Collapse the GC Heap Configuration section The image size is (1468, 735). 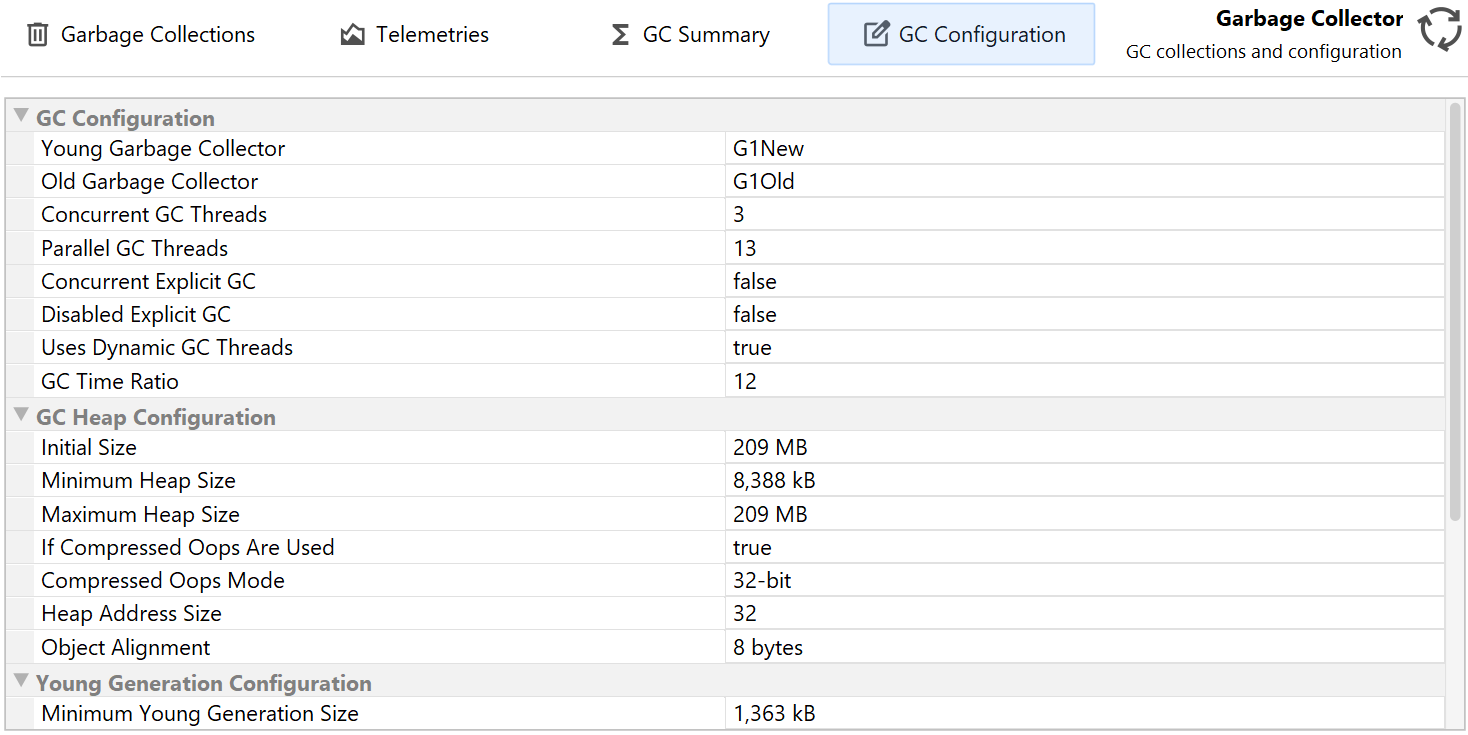[x=21, y=416]
